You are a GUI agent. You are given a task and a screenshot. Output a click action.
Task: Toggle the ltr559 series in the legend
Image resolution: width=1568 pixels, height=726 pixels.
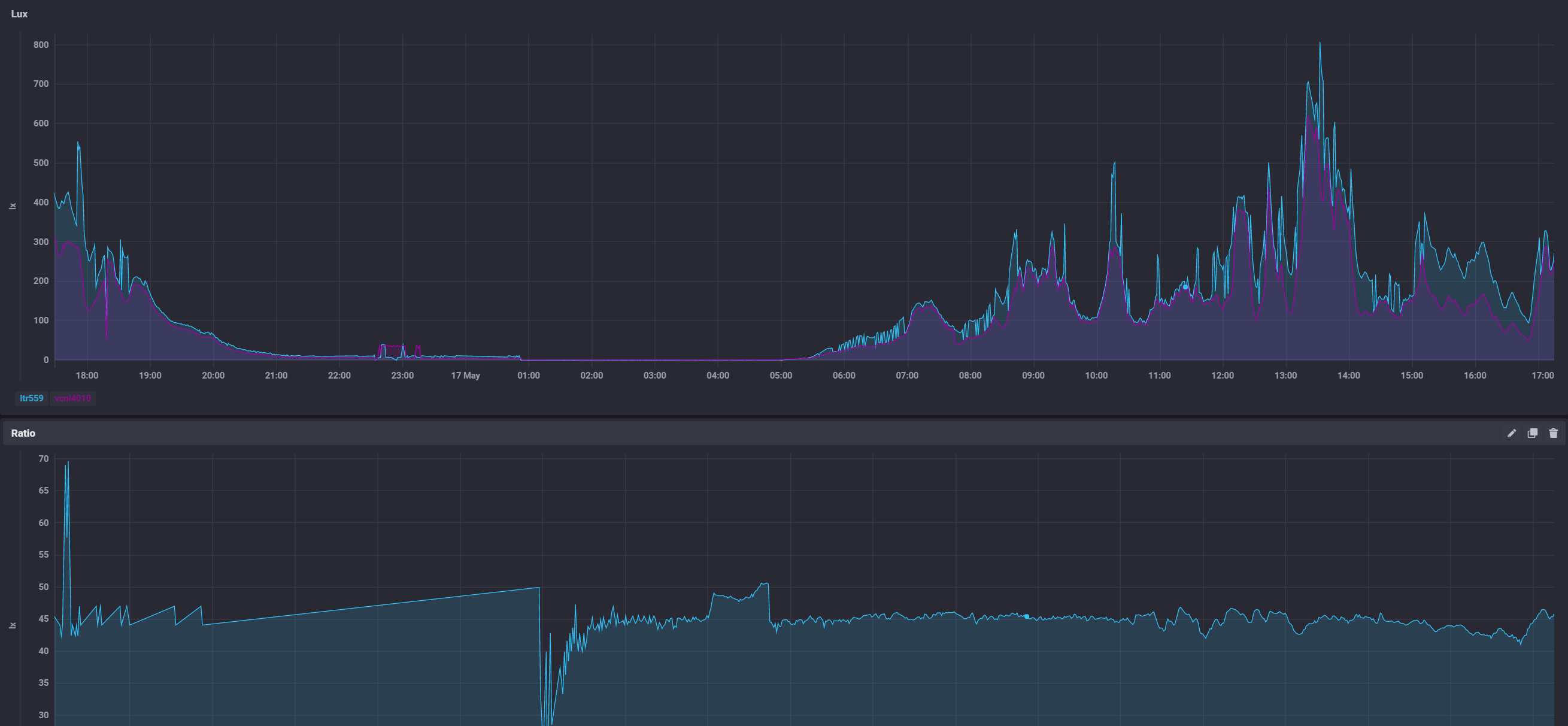(x=32, y=398)
